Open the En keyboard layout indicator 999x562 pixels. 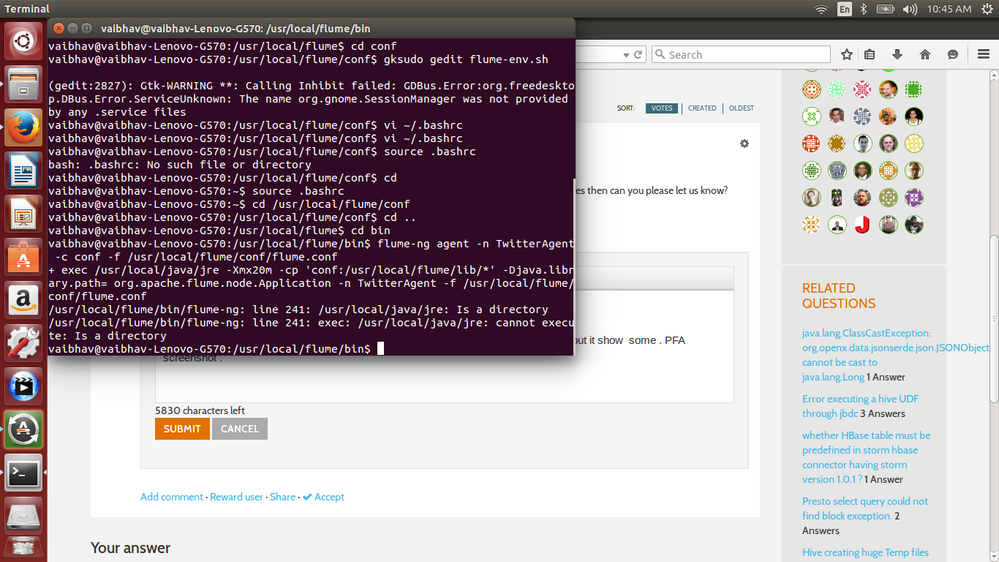[844, 9]
